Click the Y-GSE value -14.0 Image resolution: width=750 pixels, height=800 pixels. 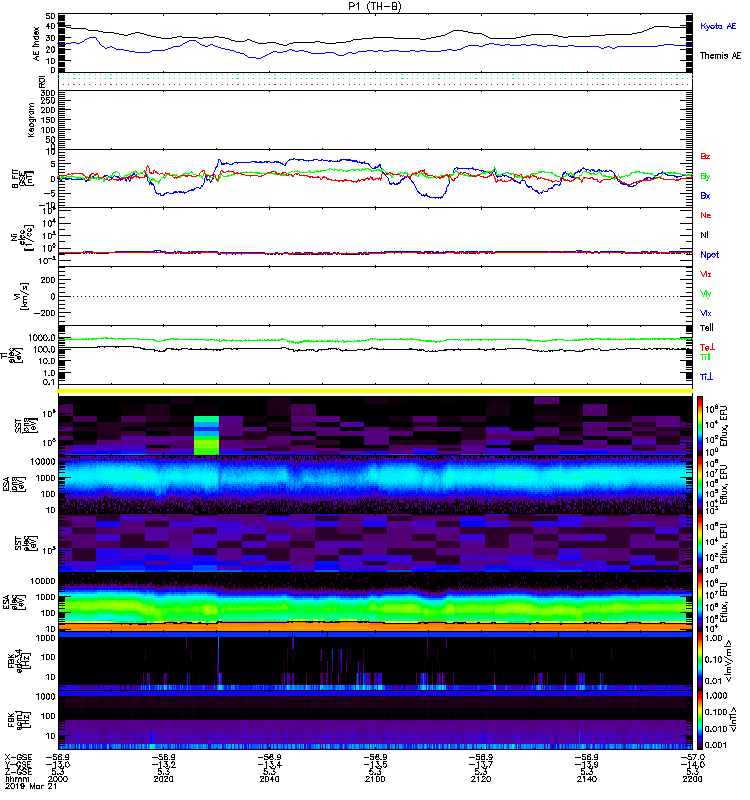pos(692,764)
